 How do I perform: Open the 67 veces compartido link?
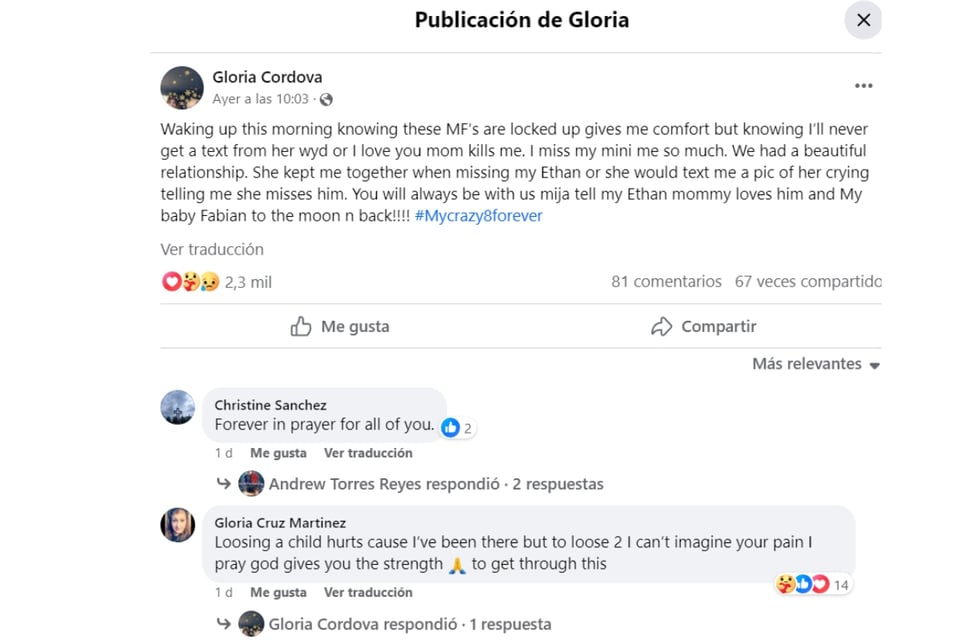coord(808,282)
